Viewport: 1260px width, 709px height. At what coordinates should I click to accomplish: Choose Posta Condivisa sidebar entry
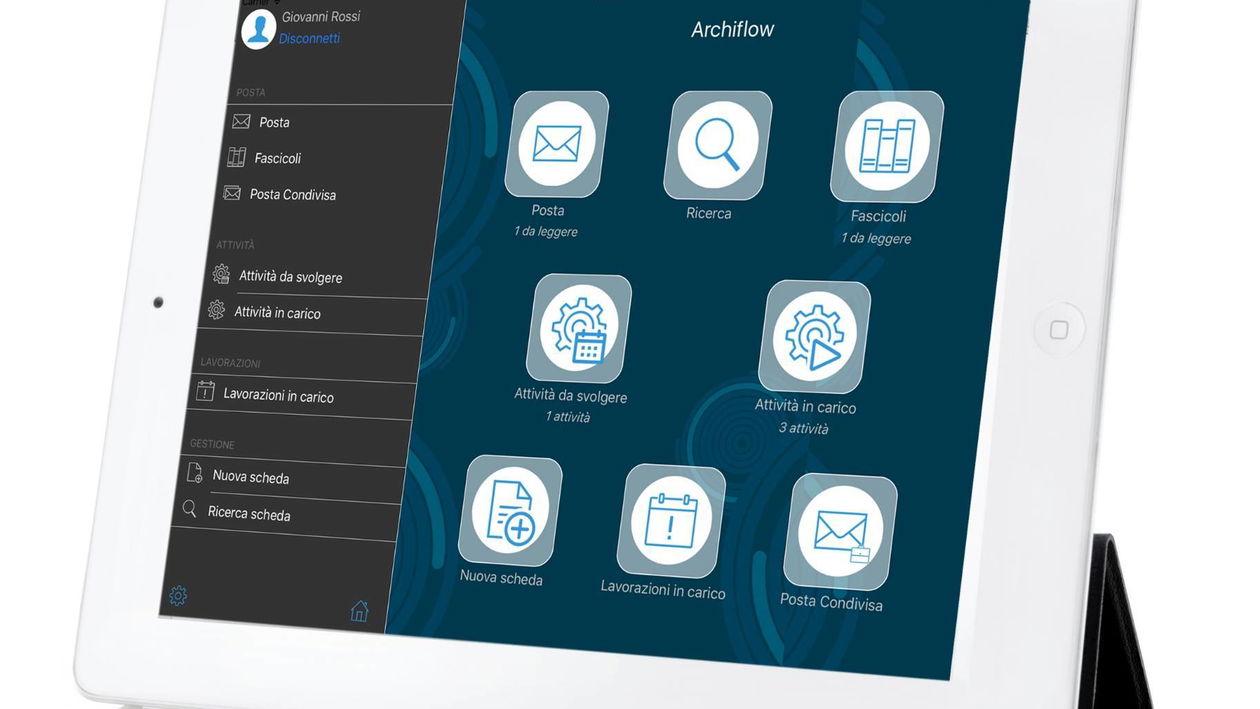pyautogui.click(x=292, y=194)
